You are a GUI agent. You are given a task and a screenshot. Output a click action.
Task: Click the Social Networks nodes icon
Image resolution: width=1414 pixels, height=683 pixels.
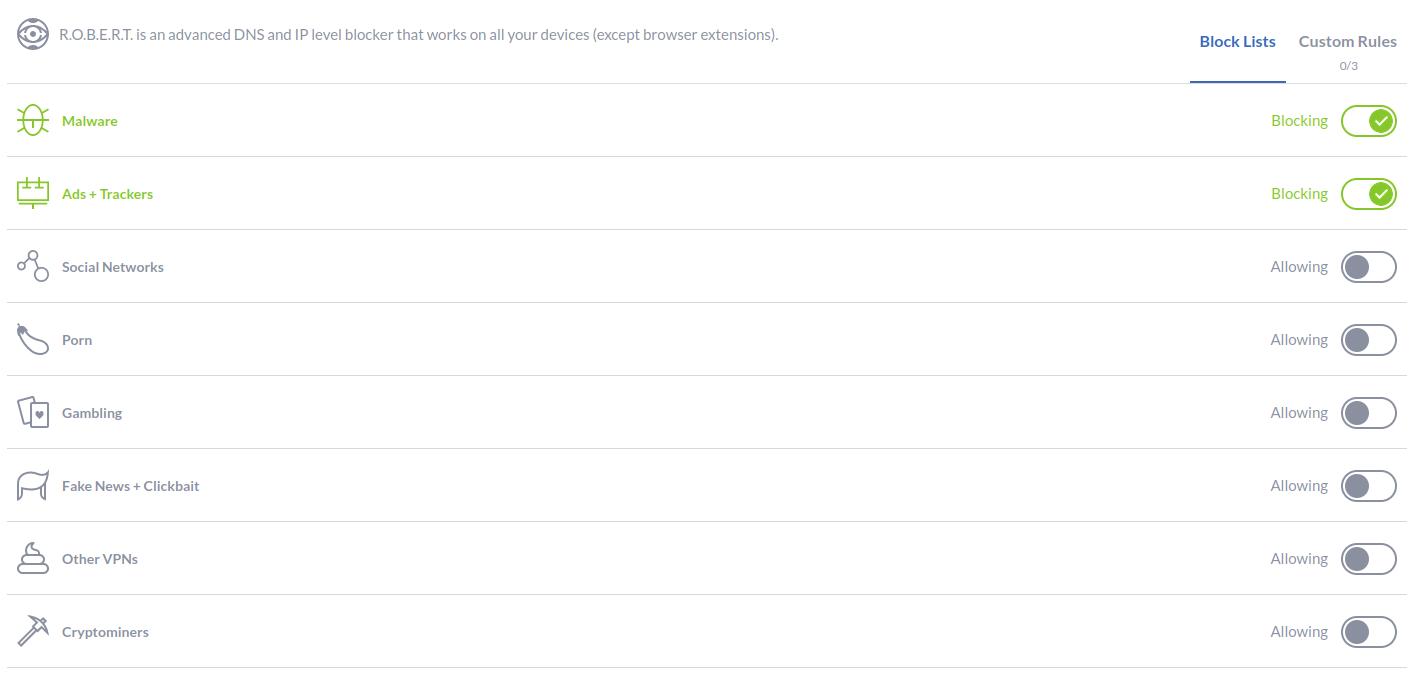(33, 266)
